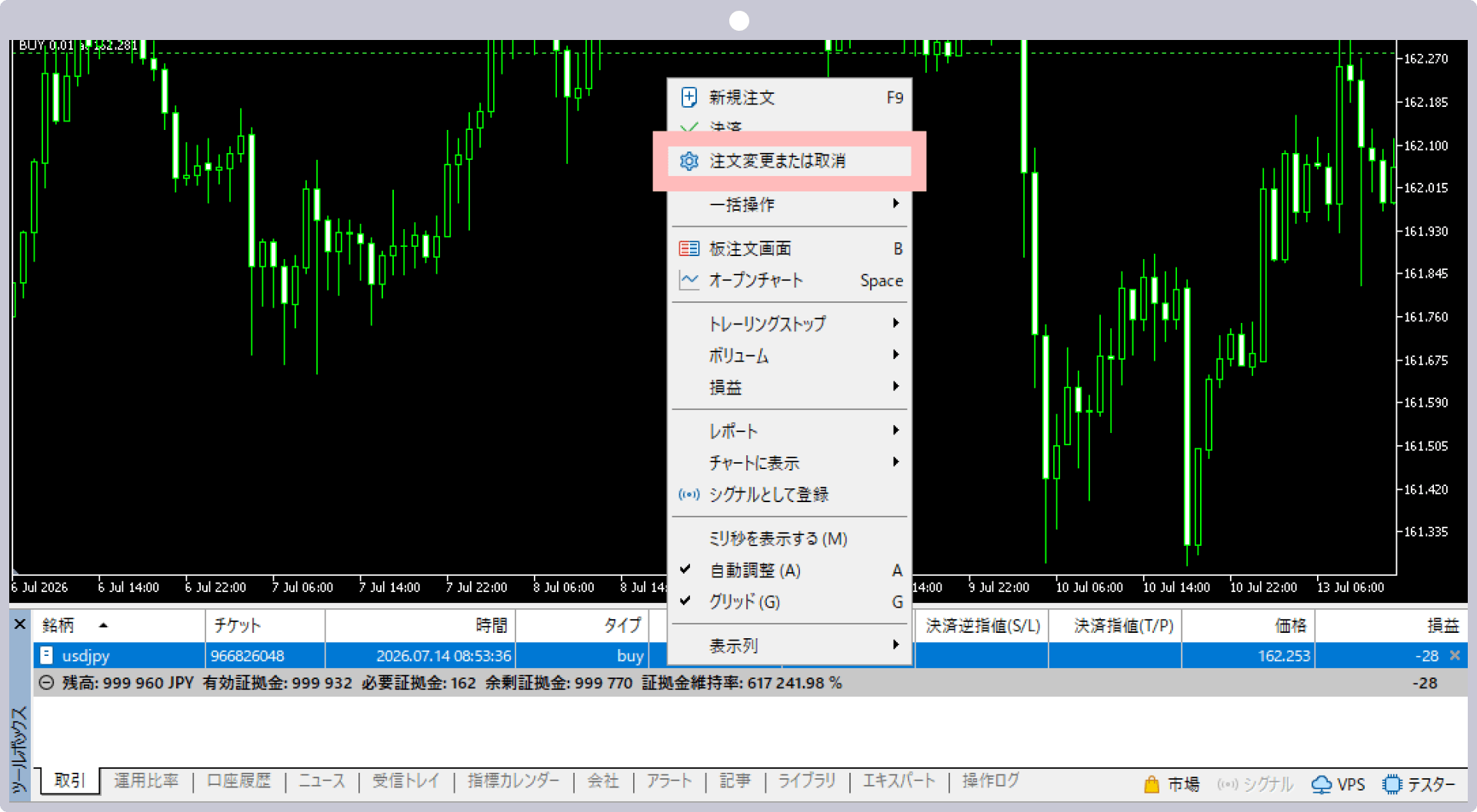
Task: Click the ツールボックス vertical panel label
Action: tap(19, 750)
